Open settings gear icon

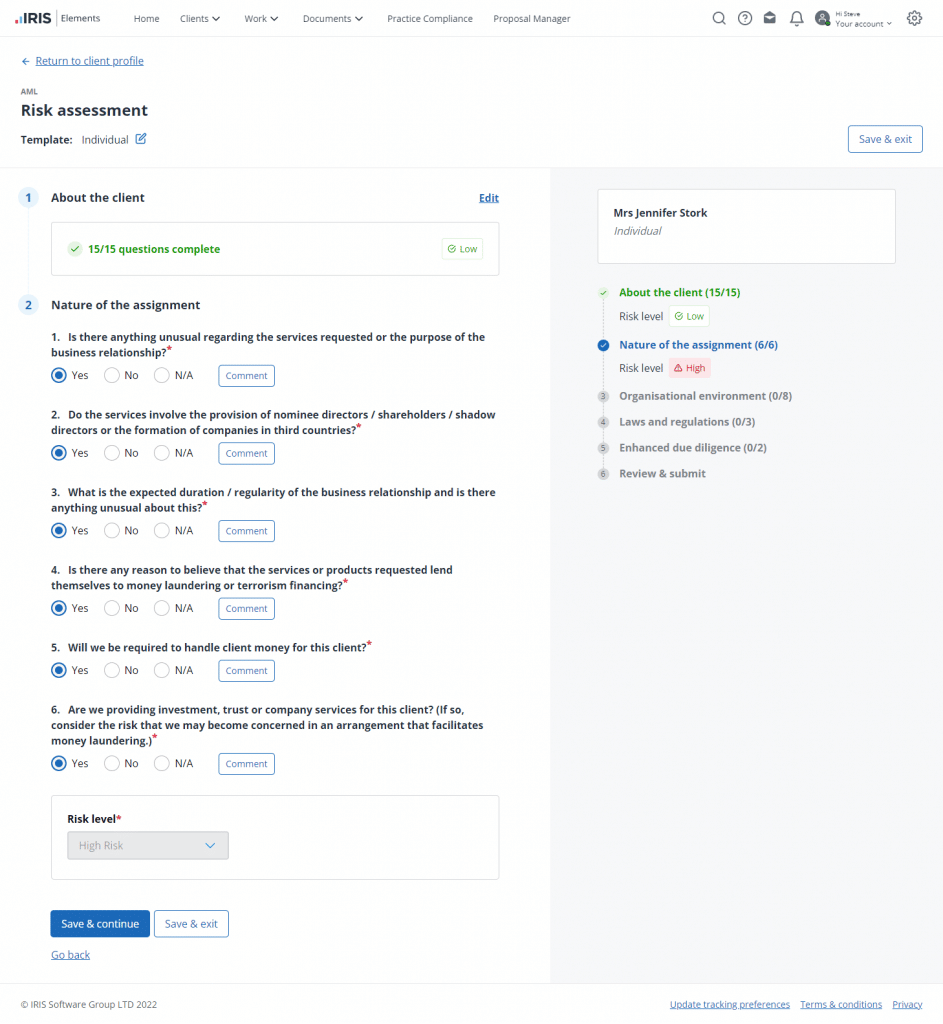[x=914, y=18]
